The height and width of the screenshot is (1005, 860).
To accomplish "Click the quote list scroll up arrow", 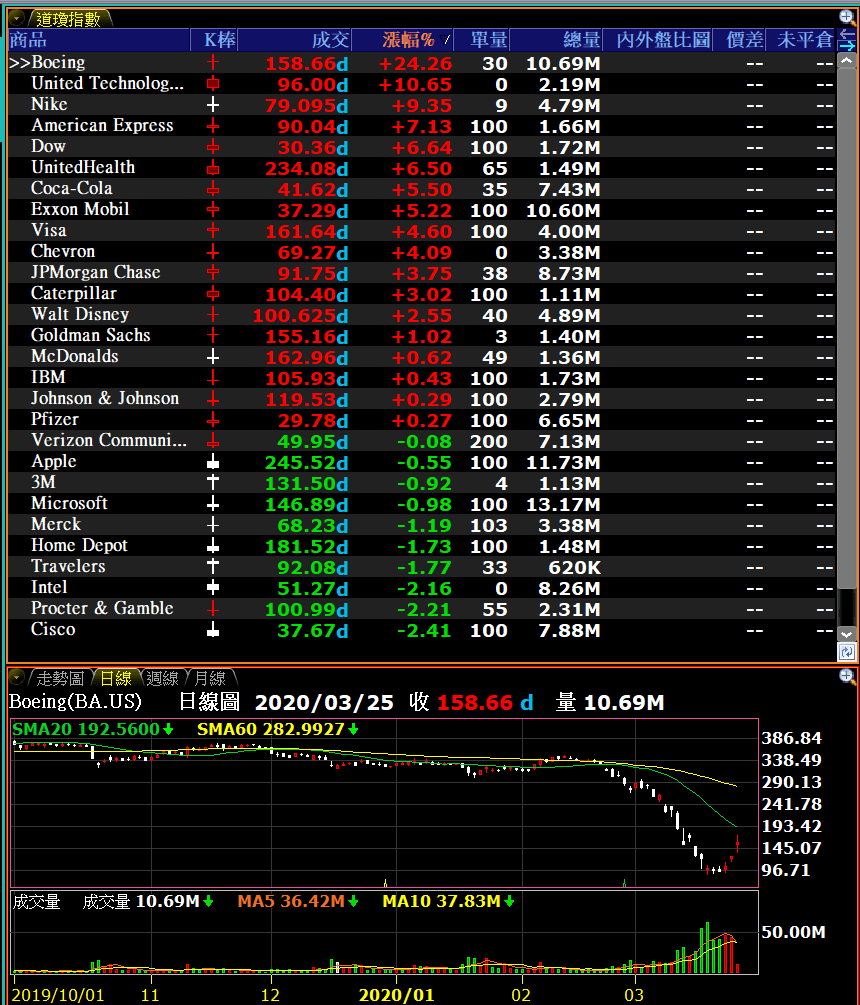I will tap(846, 60).
